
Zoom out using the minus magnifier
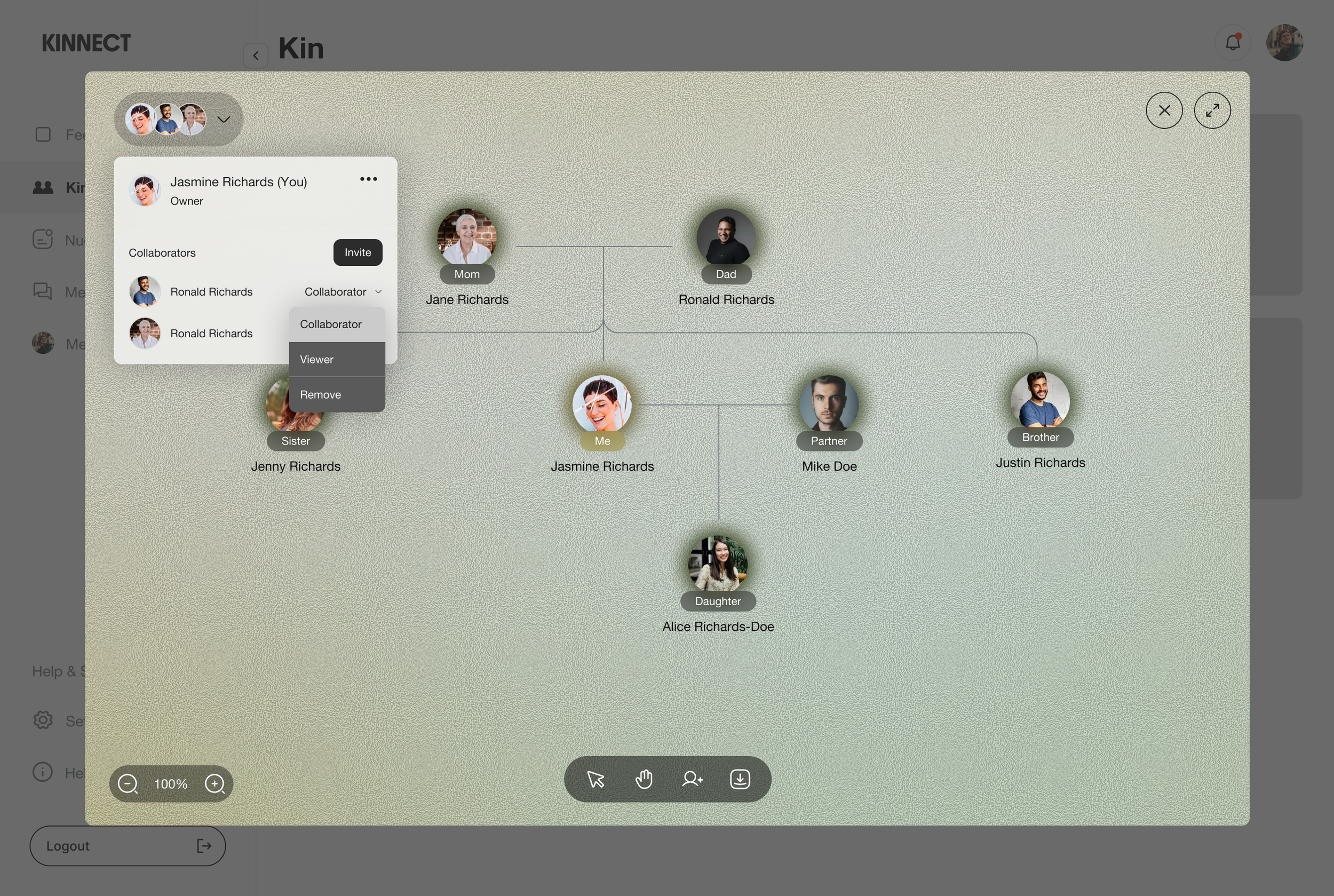[x=128, y=784]
